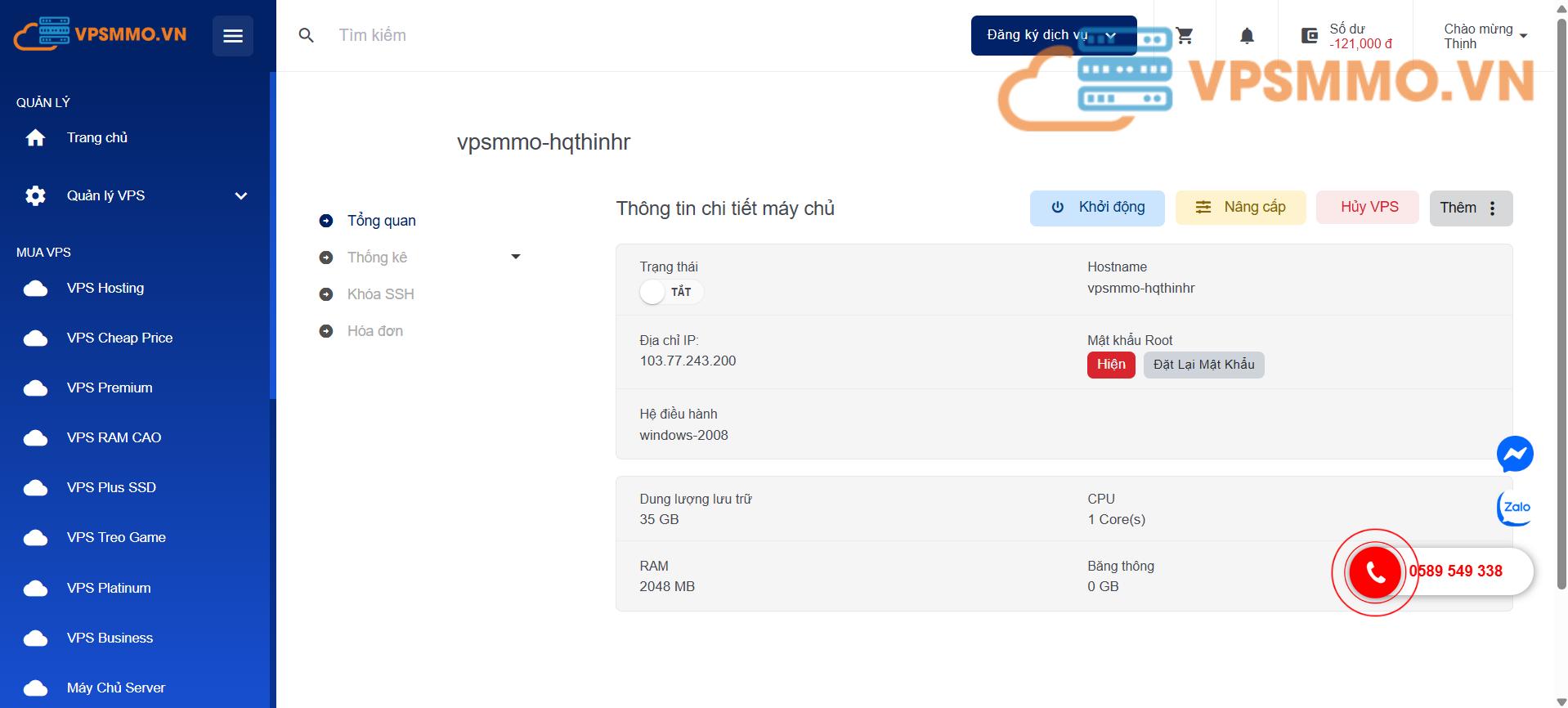Click the wallet balance icon
Image resolution: width=1568 pixels, height=708 pixels.
click(1310, 36)
